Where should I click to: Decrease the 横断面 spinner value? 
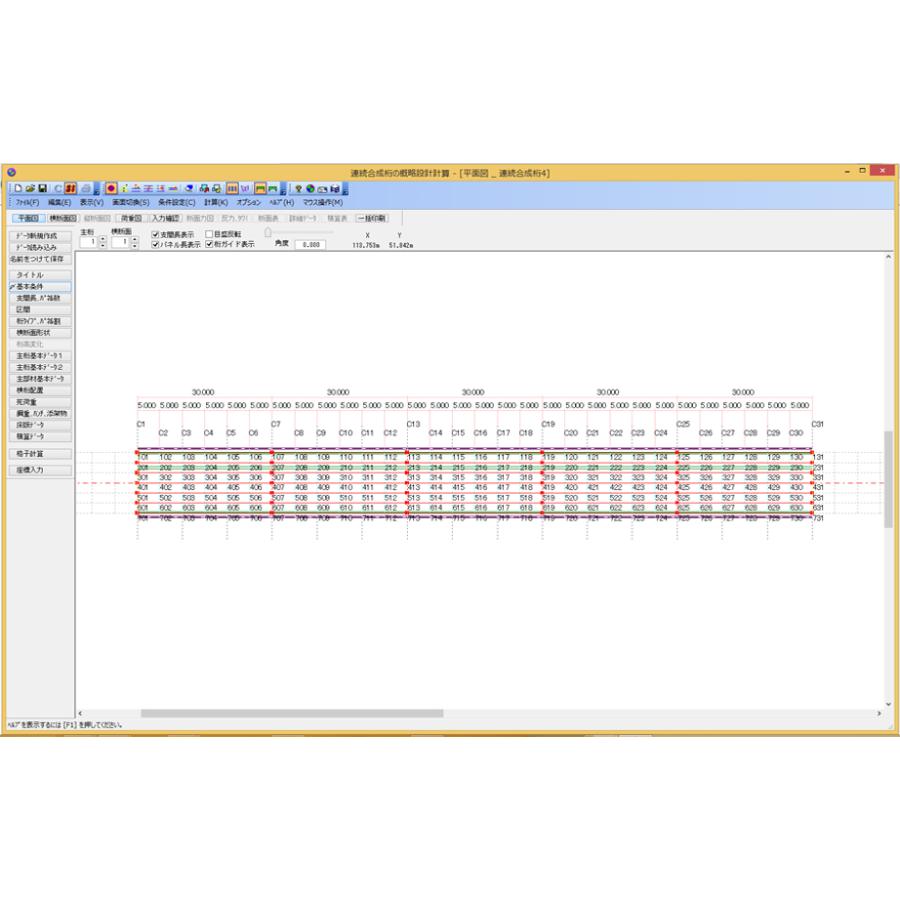click(134, 246)
